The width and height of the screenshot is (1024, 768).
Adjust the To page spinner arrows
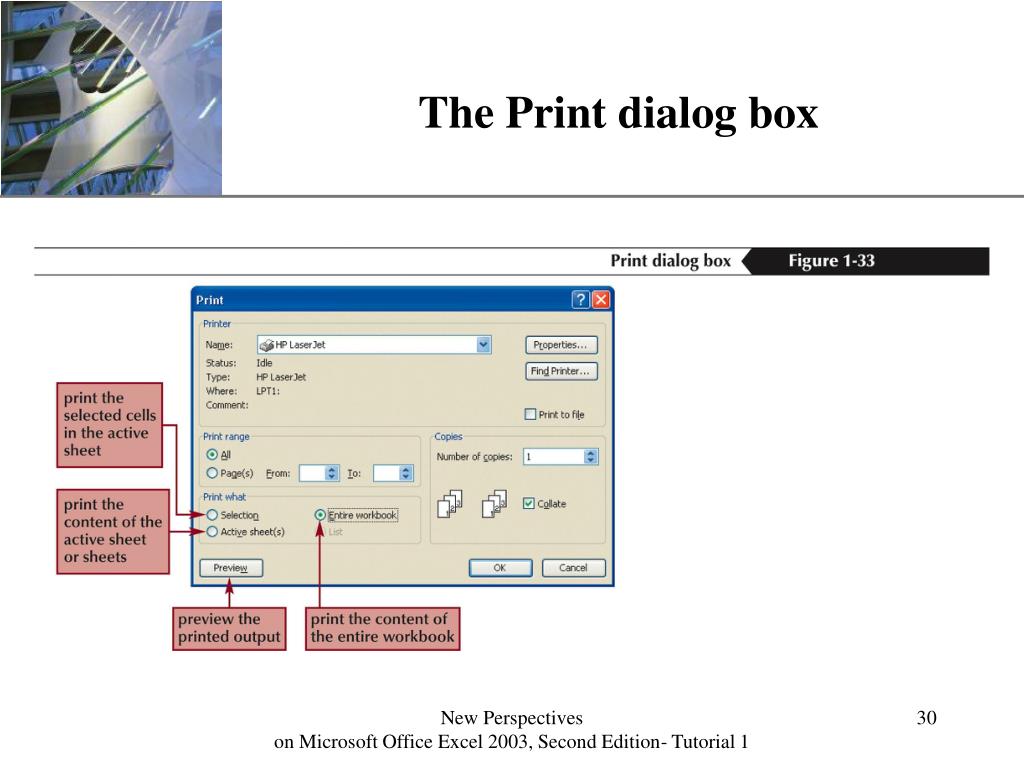(x=406, y=473)
